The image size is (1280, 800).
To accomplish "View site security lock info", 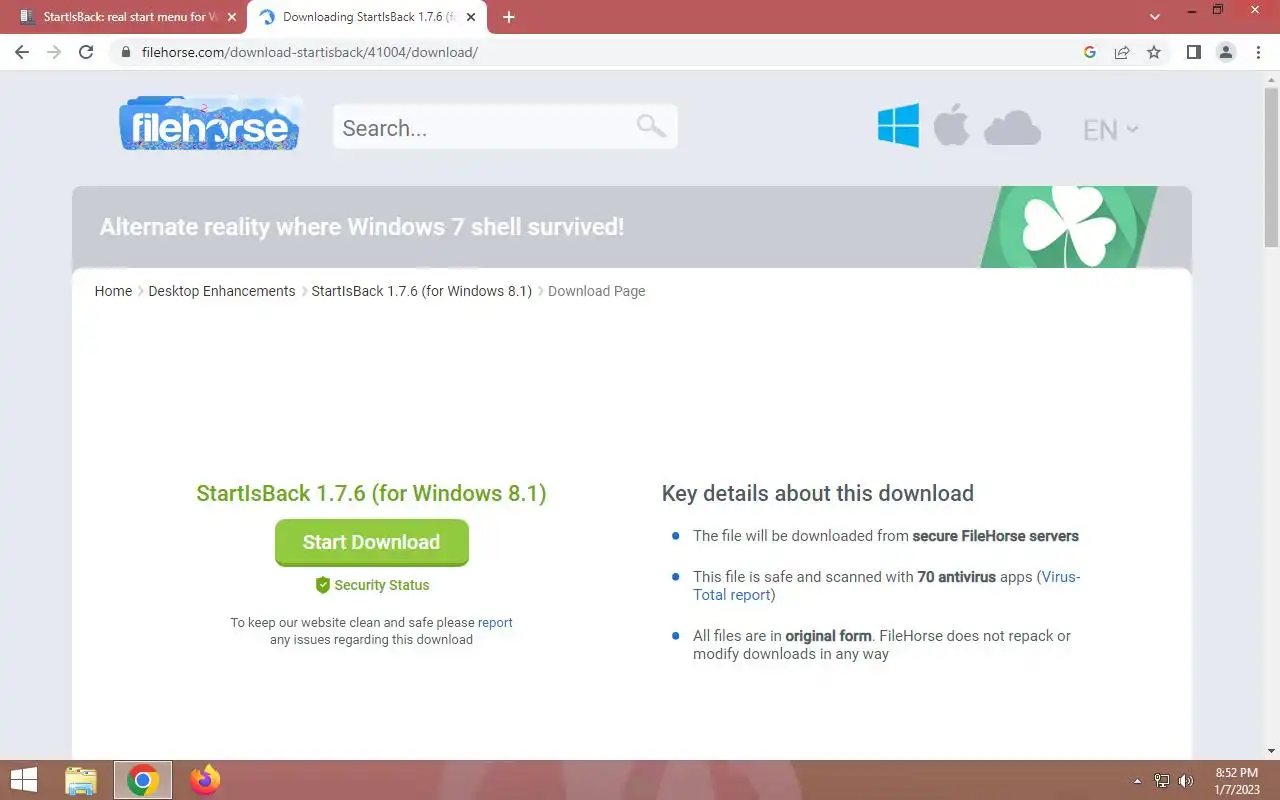I will [126, 52].
